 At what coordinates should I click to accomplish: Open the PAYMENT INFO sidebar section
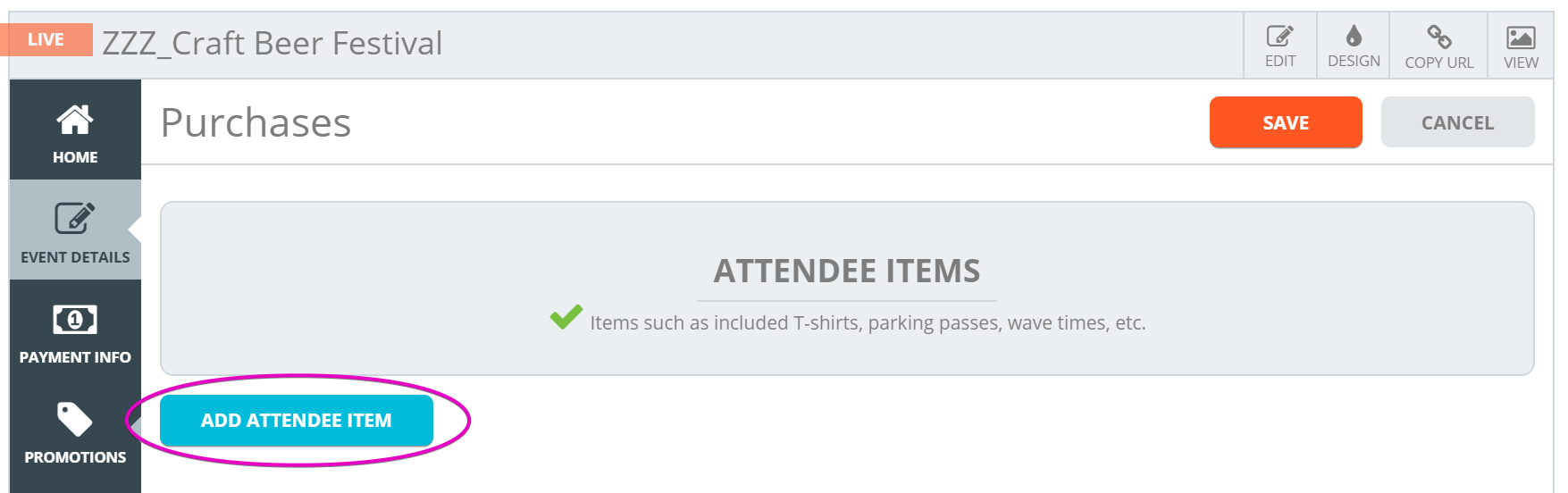75,357
